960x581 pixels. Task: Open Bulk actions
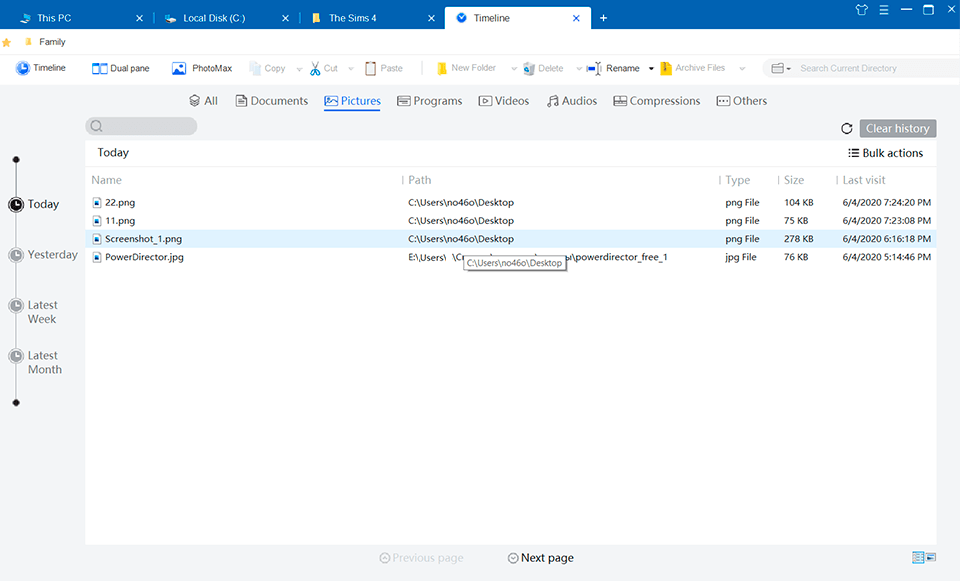[x=885, y=153]
